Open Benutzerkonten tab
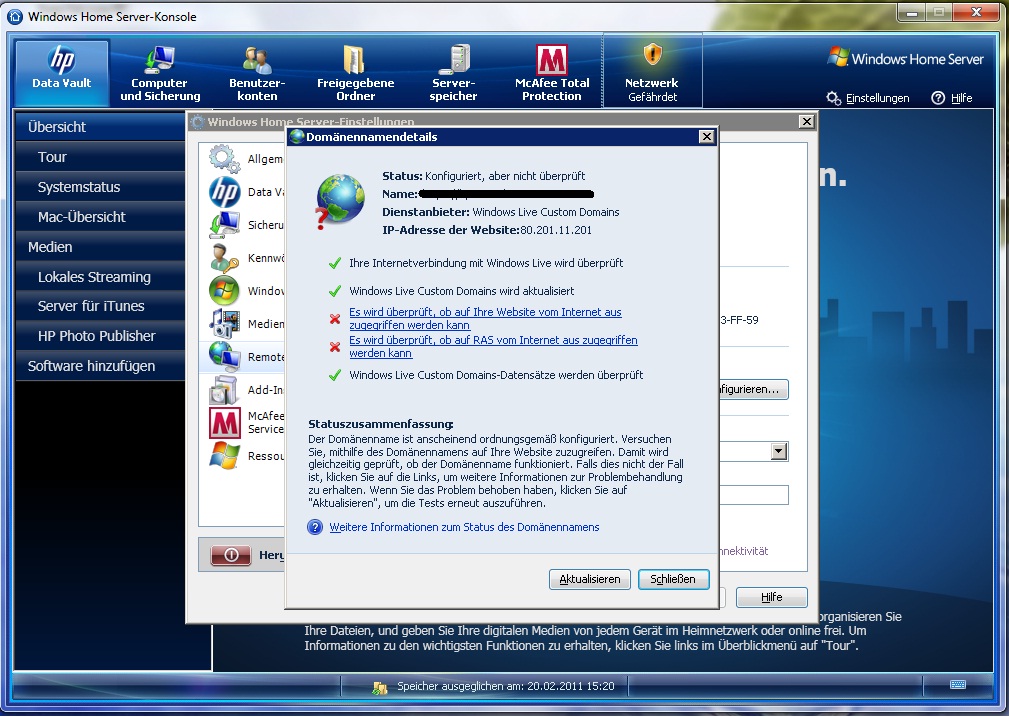Image resolution: width=1009 pixels, height=717 pixels. point(257,73)
